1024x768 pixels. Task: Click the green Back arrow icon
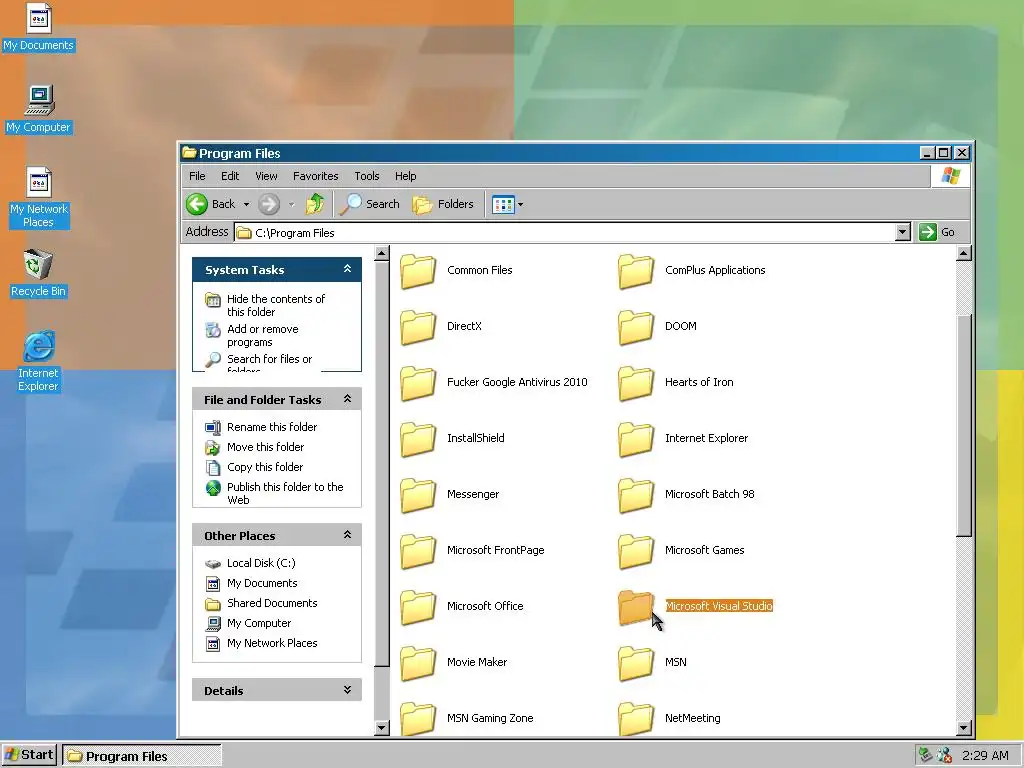tap(197, 204)
